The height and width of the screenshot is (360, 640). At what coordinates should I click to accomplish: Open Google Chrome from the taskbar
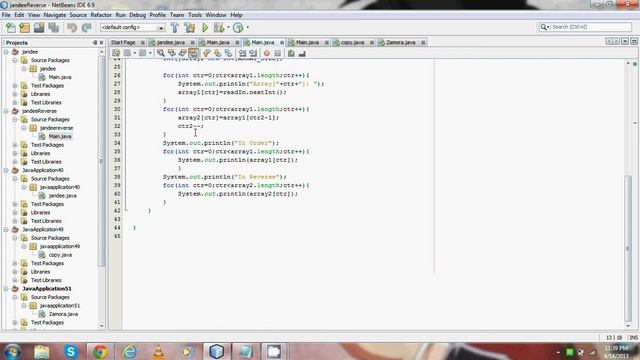(100, 351)
